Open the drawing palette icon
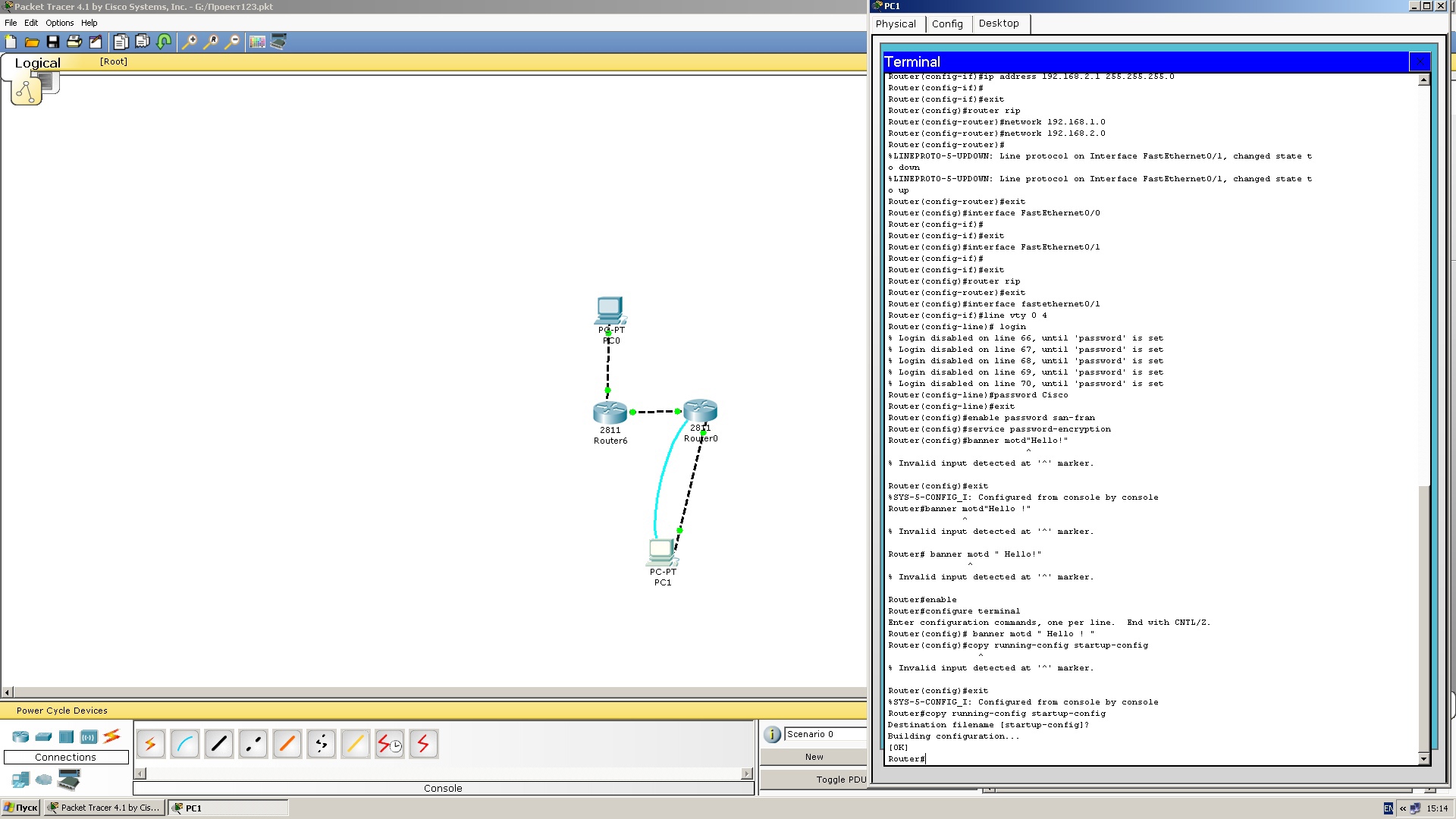1456x819 pixels. (x=258, y=42)
